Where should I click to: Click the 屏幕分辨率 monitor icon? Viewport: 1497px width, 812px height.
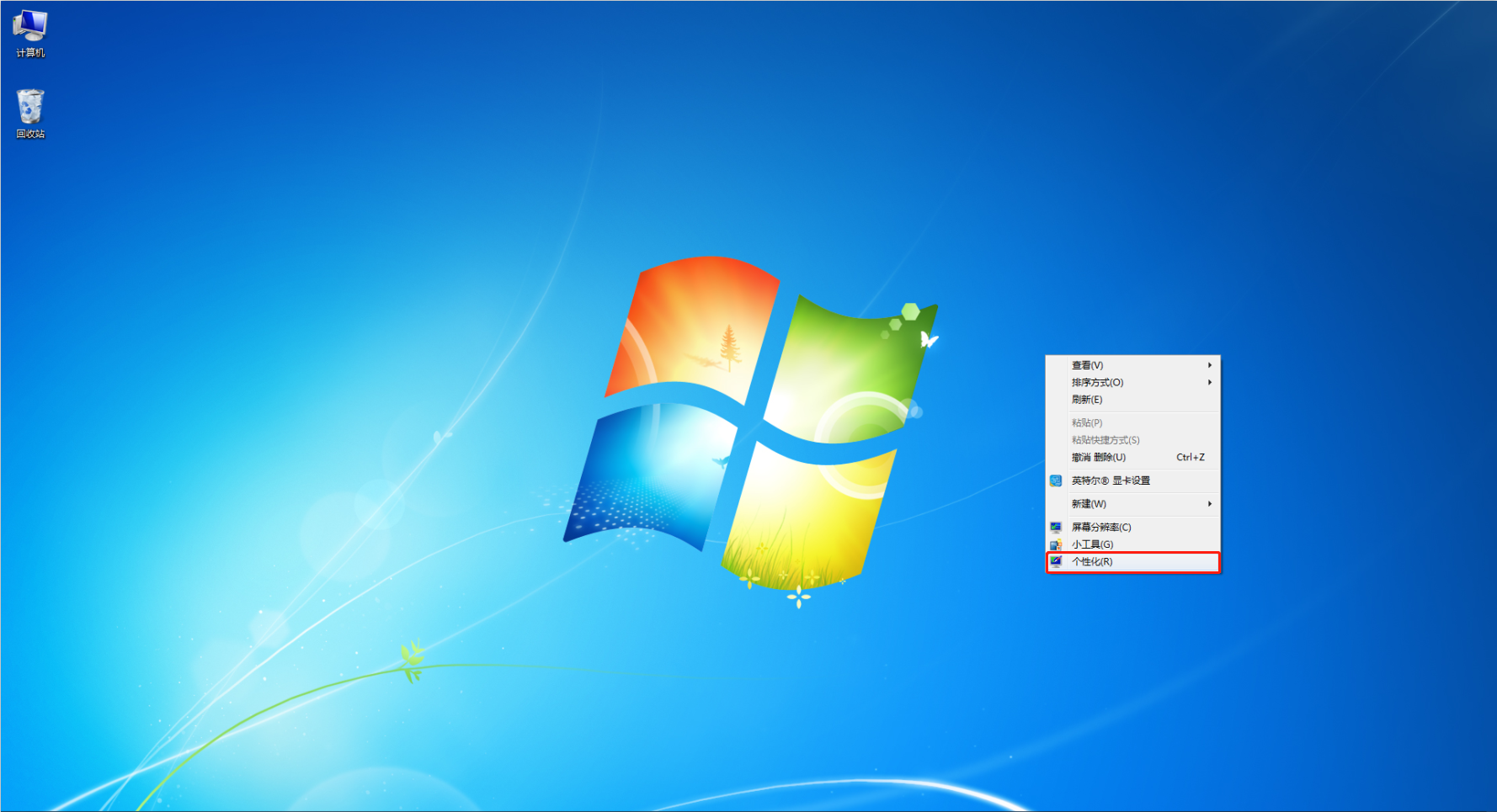(1056, 528)
